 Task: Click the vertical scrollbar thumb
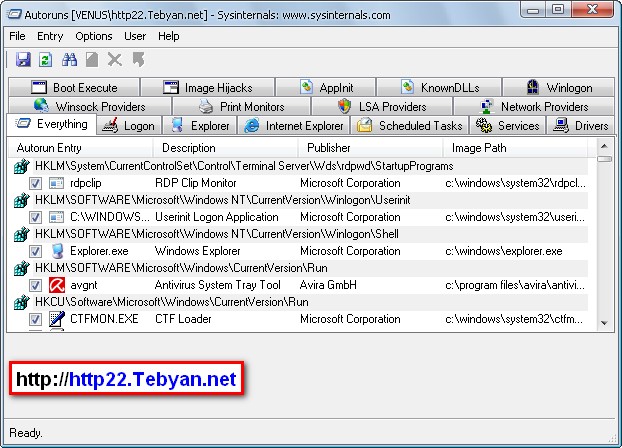tap(604, 159)
